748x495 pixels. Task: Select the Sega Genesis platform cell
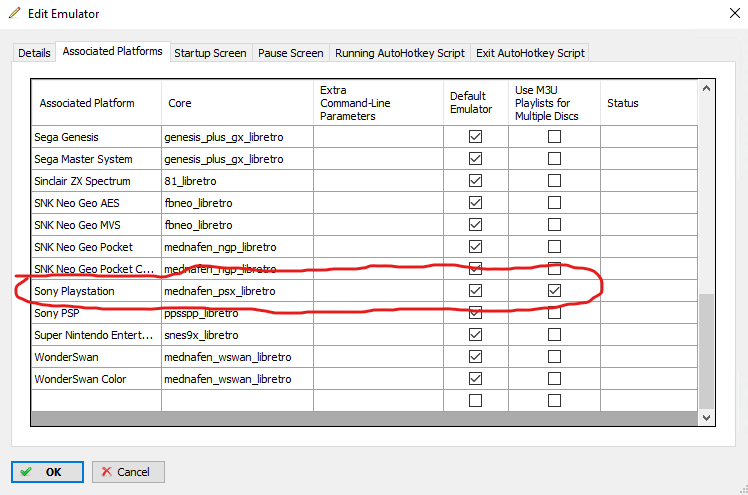(x=96, y=137)
